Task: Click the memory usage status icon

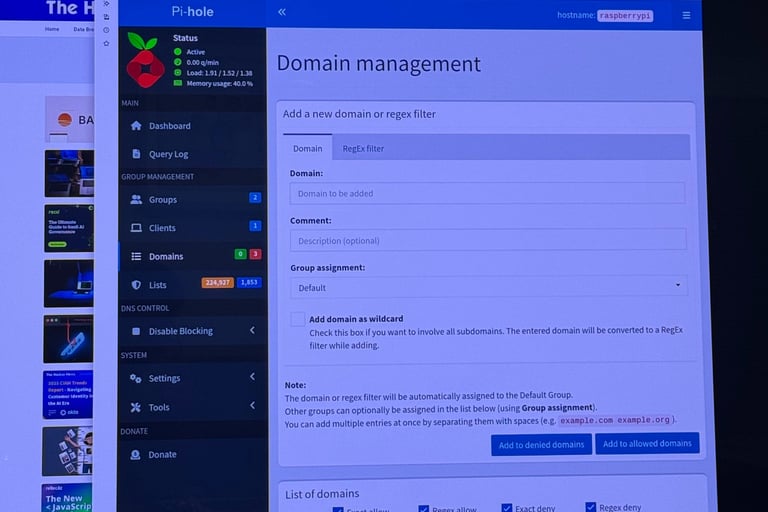Action: coord(178,83)
